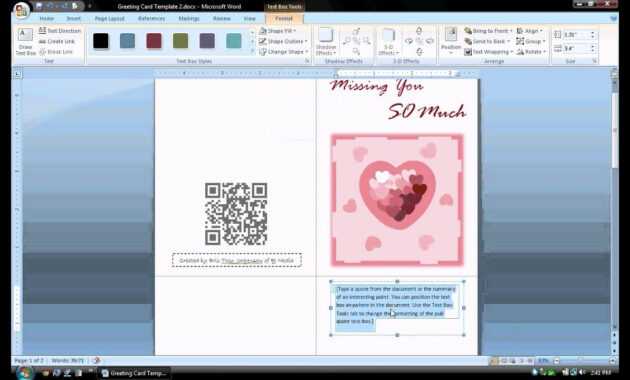Click the QR code image

click(x=236, y=214)
